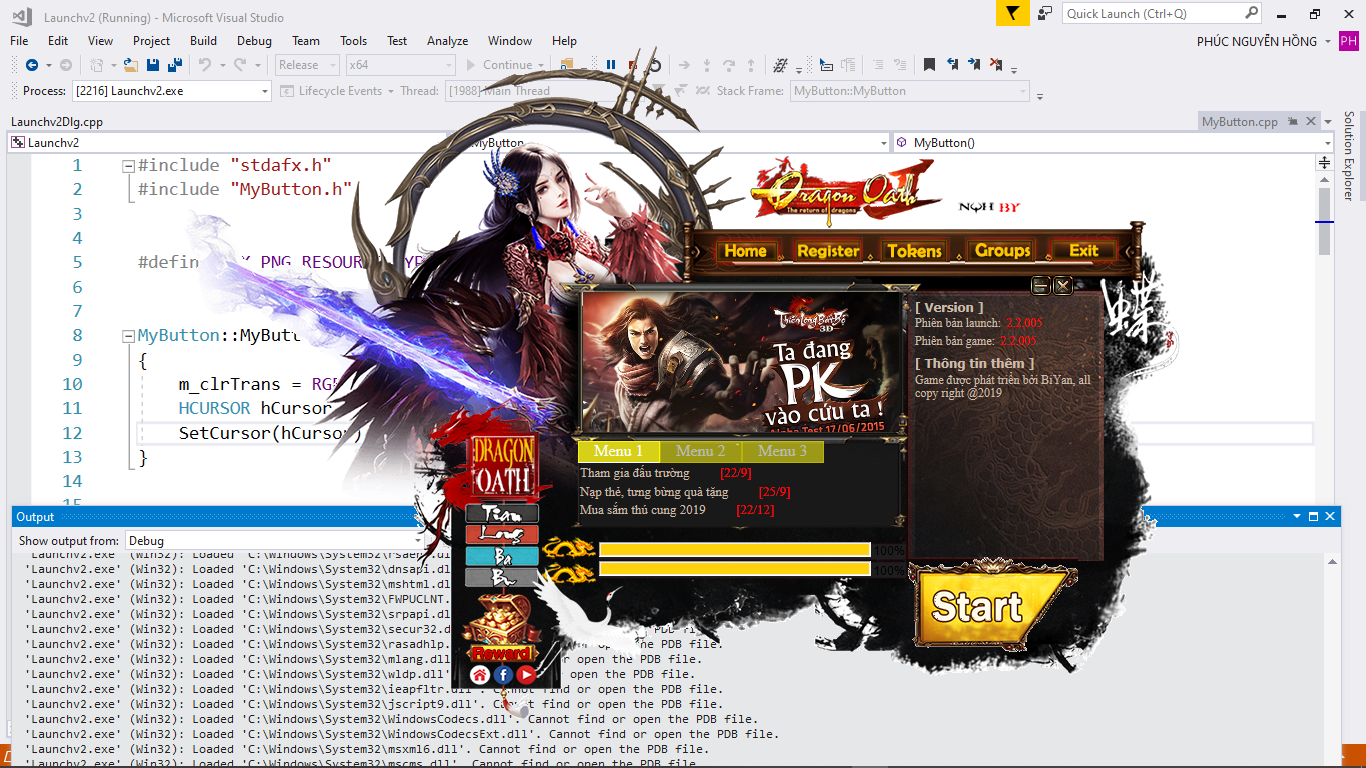Click the Redo arrow icon
The width and height of the screenshot is (1366, 768).
pyautogui.click(x=240, y=65)
